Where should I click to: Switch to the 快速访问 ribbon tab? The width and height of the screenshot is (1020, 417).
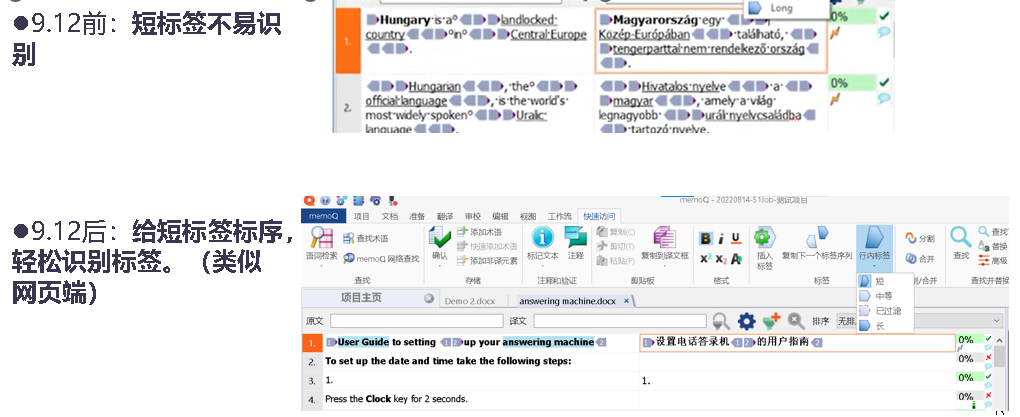pos(597,216)
